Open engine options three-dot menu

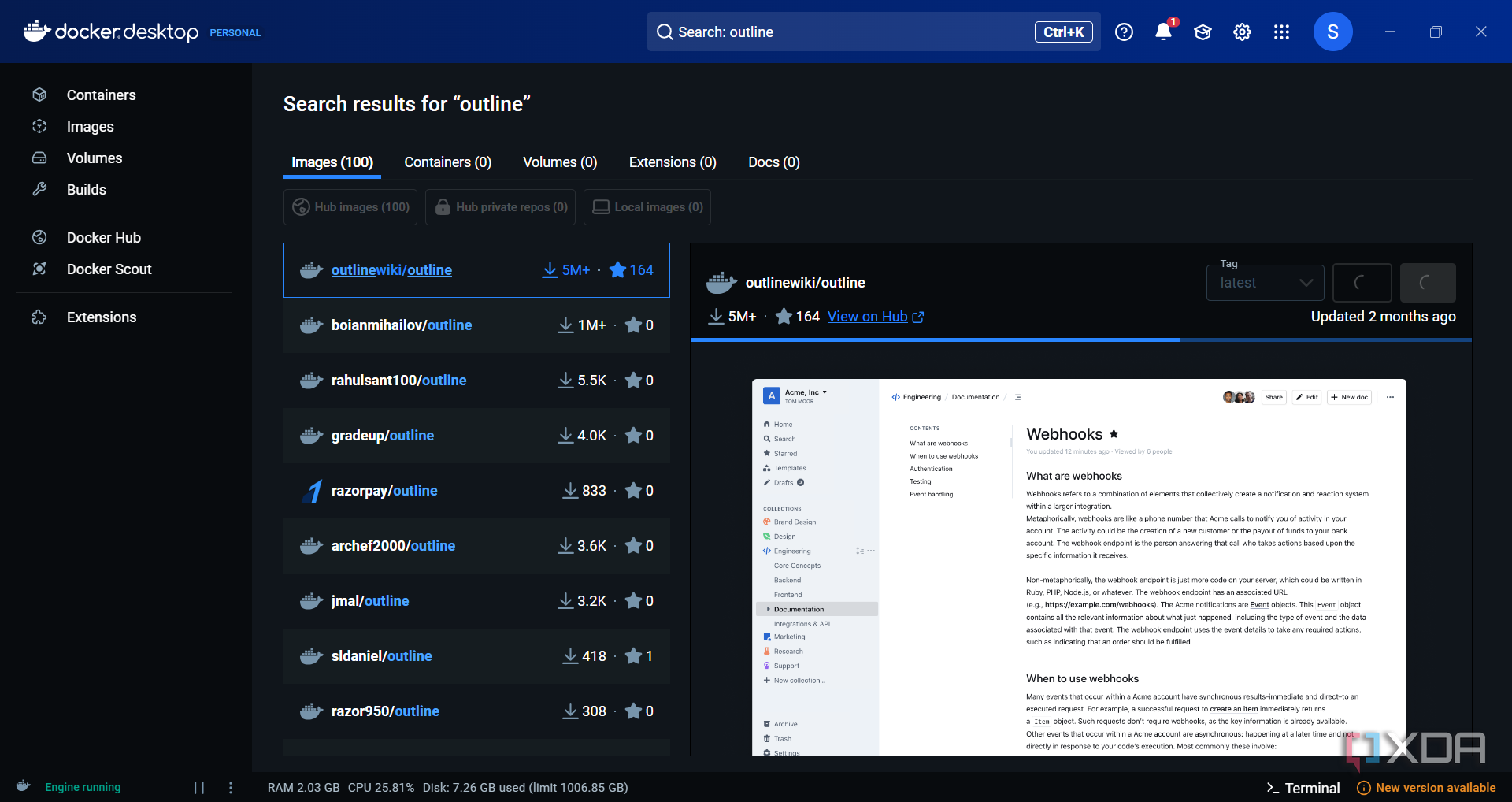click(231, 787)
